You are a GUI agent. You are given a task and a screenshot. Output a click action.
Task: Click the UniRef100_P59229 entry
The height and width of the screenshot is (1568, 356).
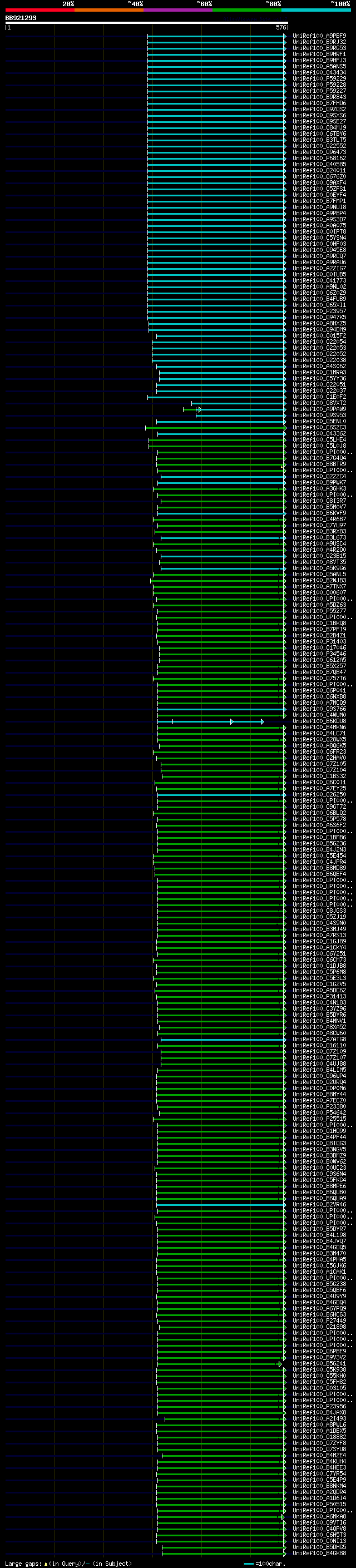click(319, 78)
